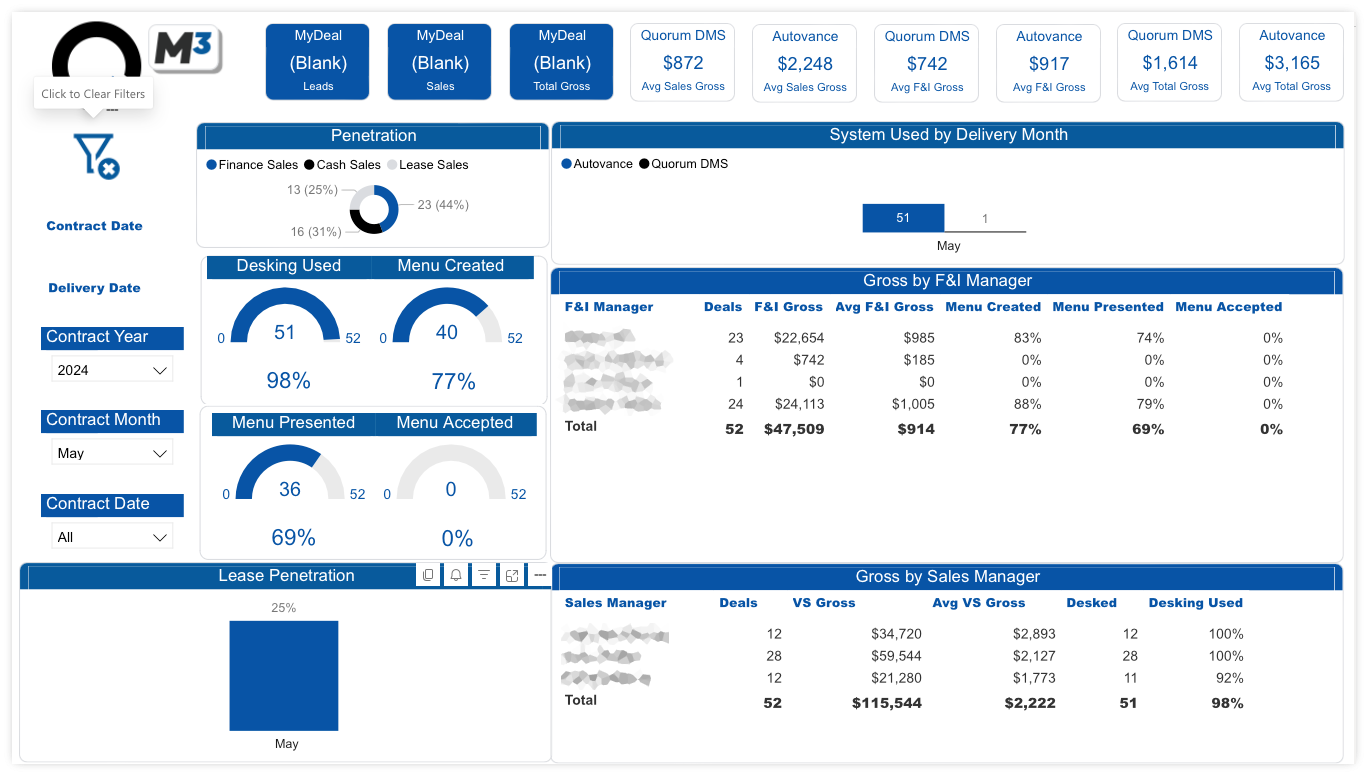1368x776 pixels.
Task: Click the Menu Accepted gauge
Action: tap(451, 474)
